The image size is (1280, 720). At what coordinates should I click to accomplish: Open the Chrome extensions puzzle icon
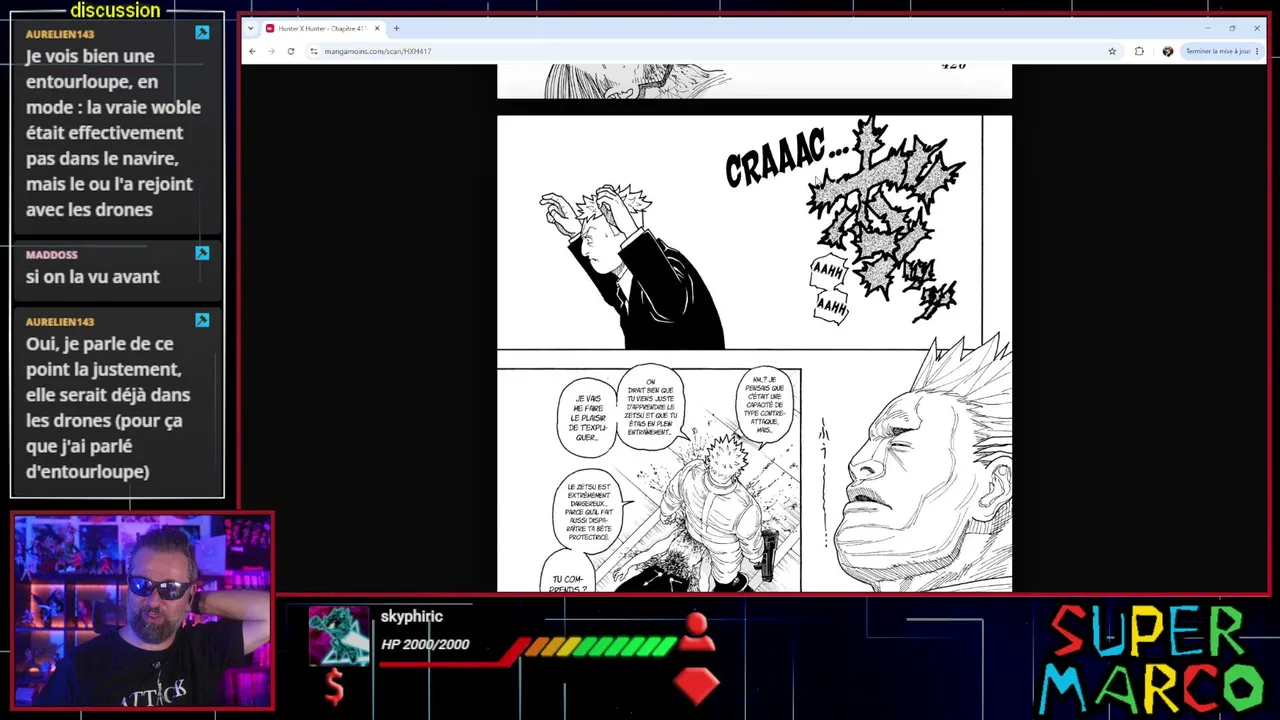tap(1139, 51)
